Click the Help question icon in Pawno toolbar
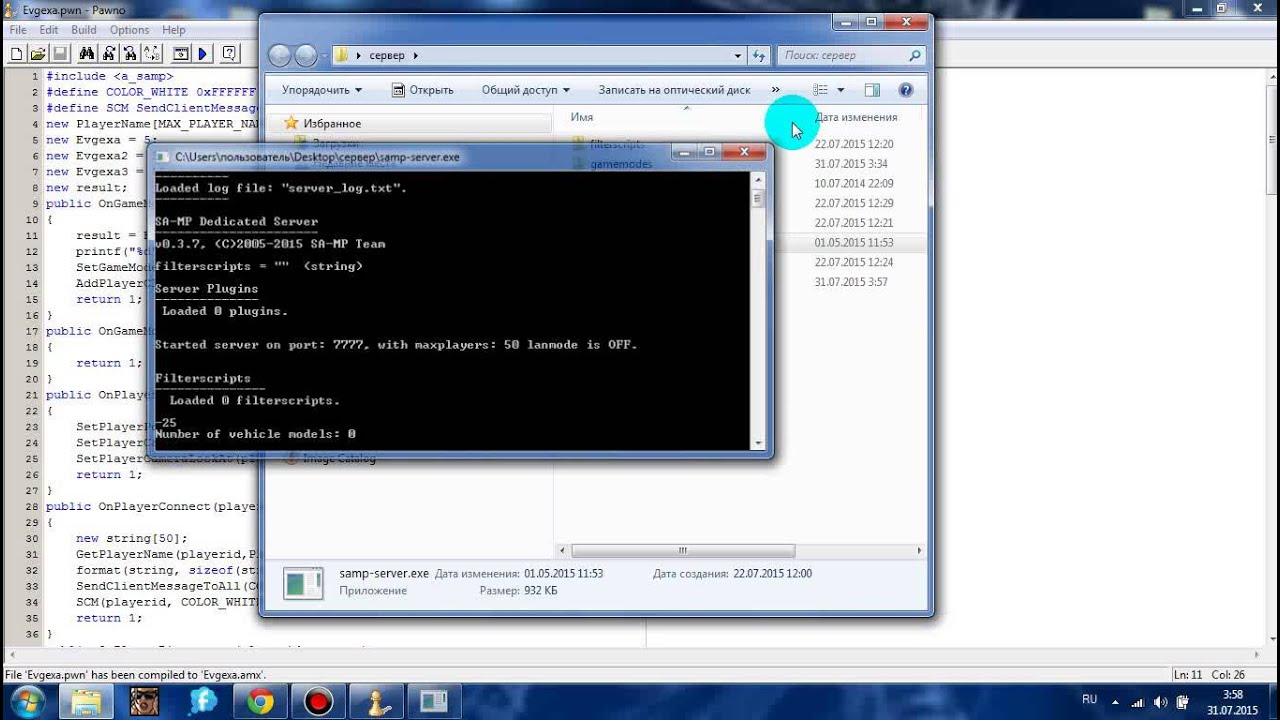This screenshot has height=720, width=1280. click(230, 53)
